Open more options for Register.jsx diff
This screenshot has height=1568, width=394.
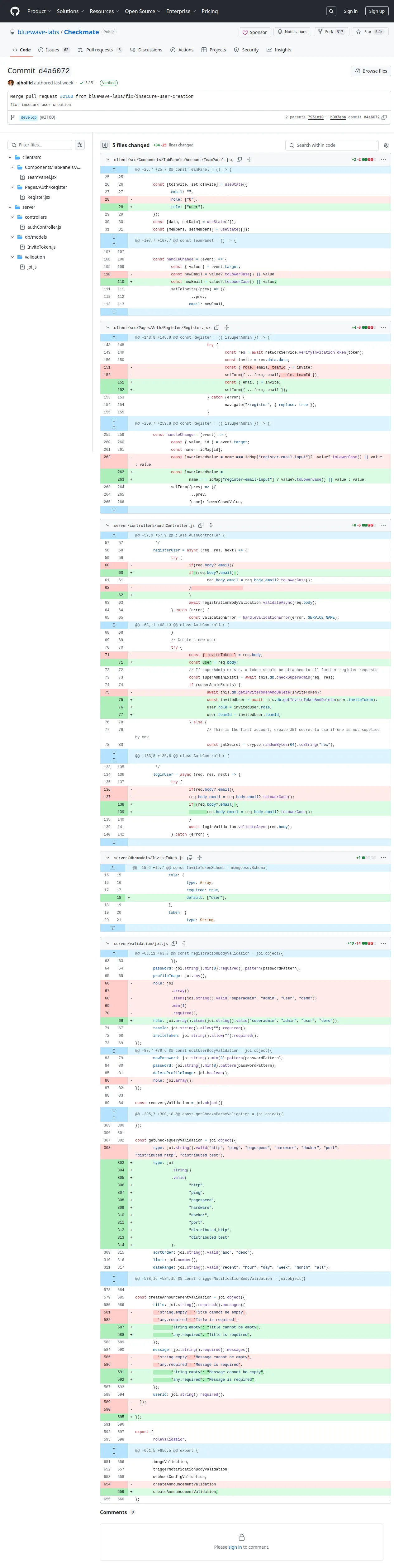click(383, 327)
